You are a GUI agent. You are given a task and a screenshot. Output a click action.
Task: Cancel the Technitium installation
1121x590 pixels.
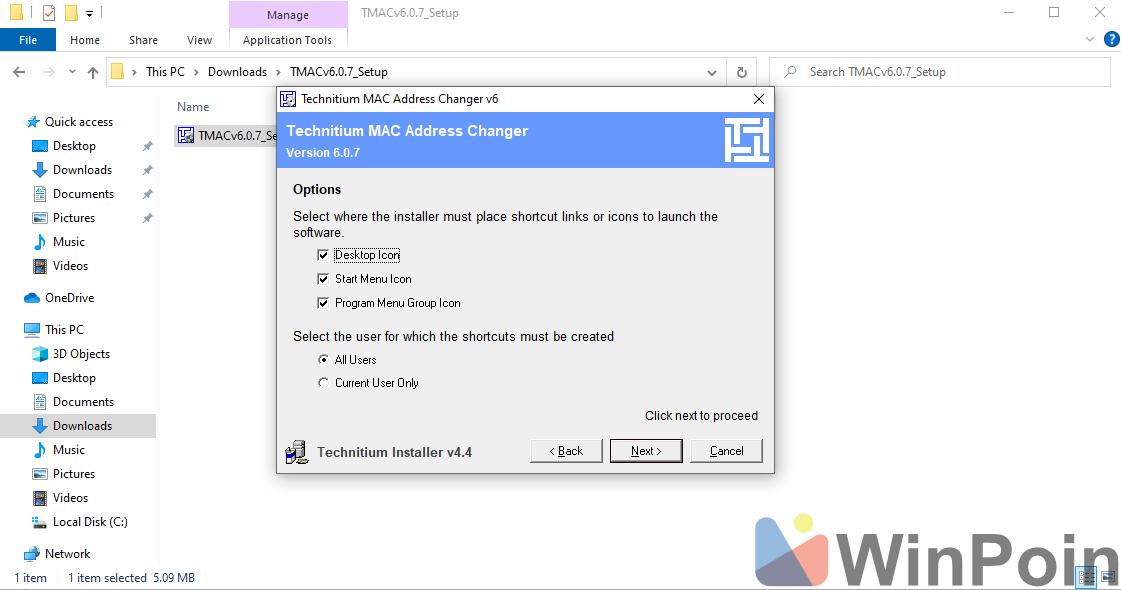(x=726, y=451)
